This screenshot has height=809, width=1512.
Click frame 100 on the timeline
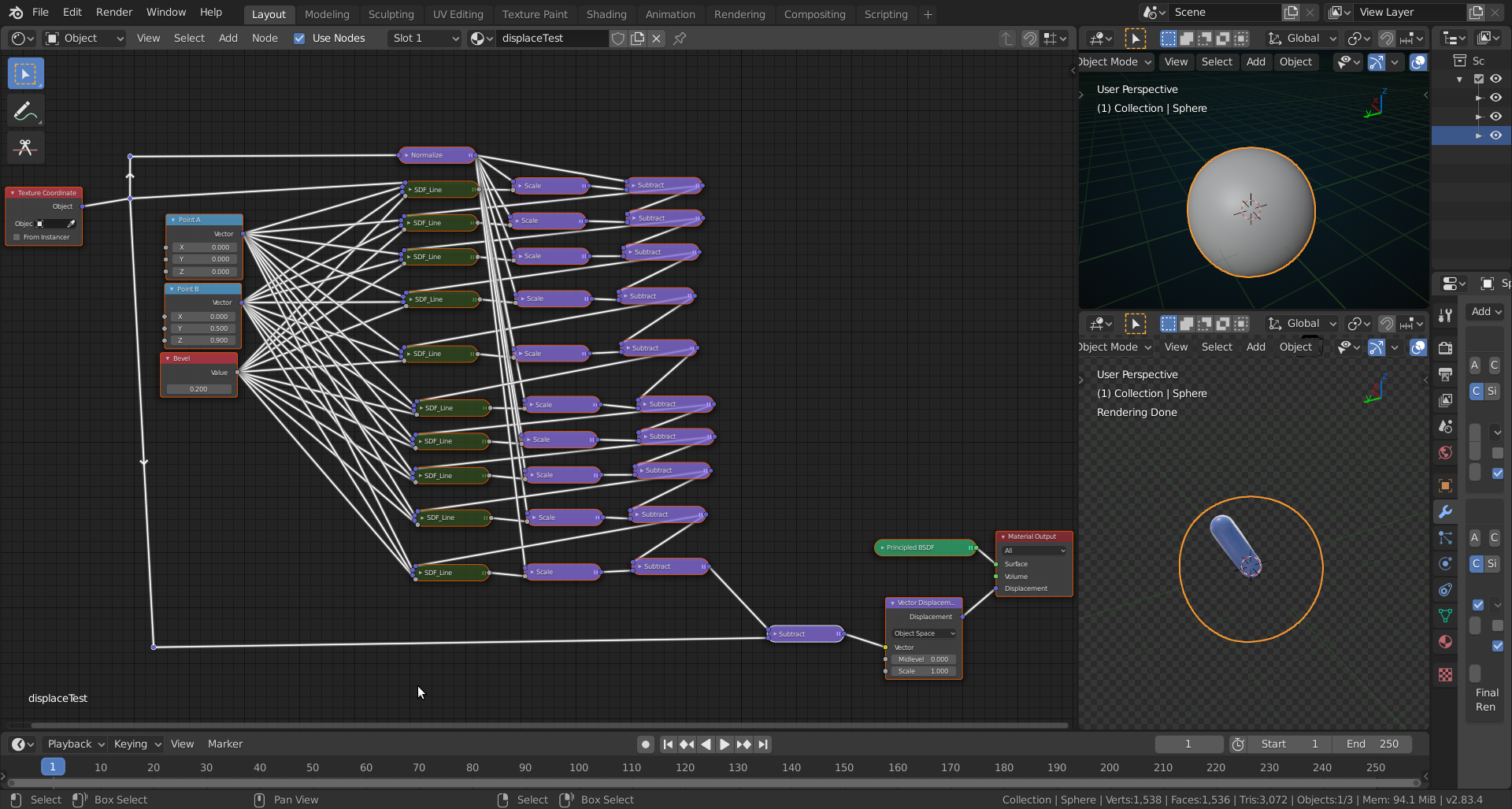click(x=578, y=767)
